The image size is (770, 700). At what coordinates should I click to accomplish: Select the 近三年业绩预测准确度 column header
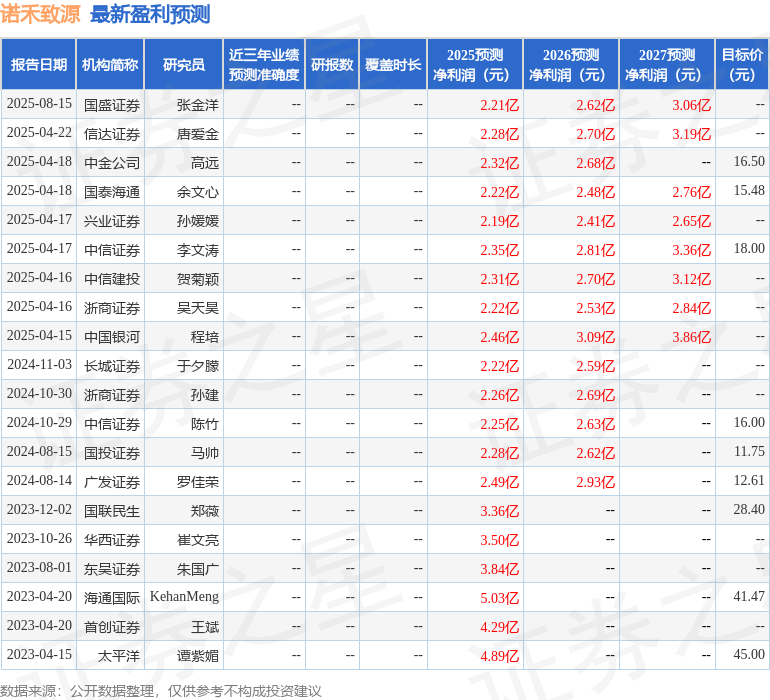pos(264,64)
